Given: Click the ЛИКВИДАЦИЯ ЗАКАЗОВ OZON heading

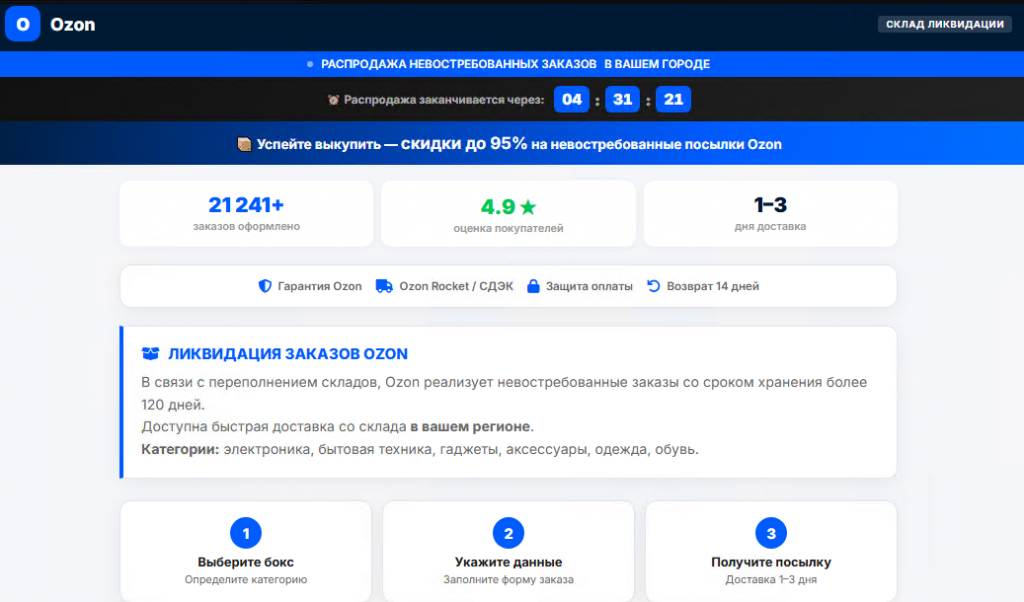Looking at the screenshot, I should pos(288,354).
